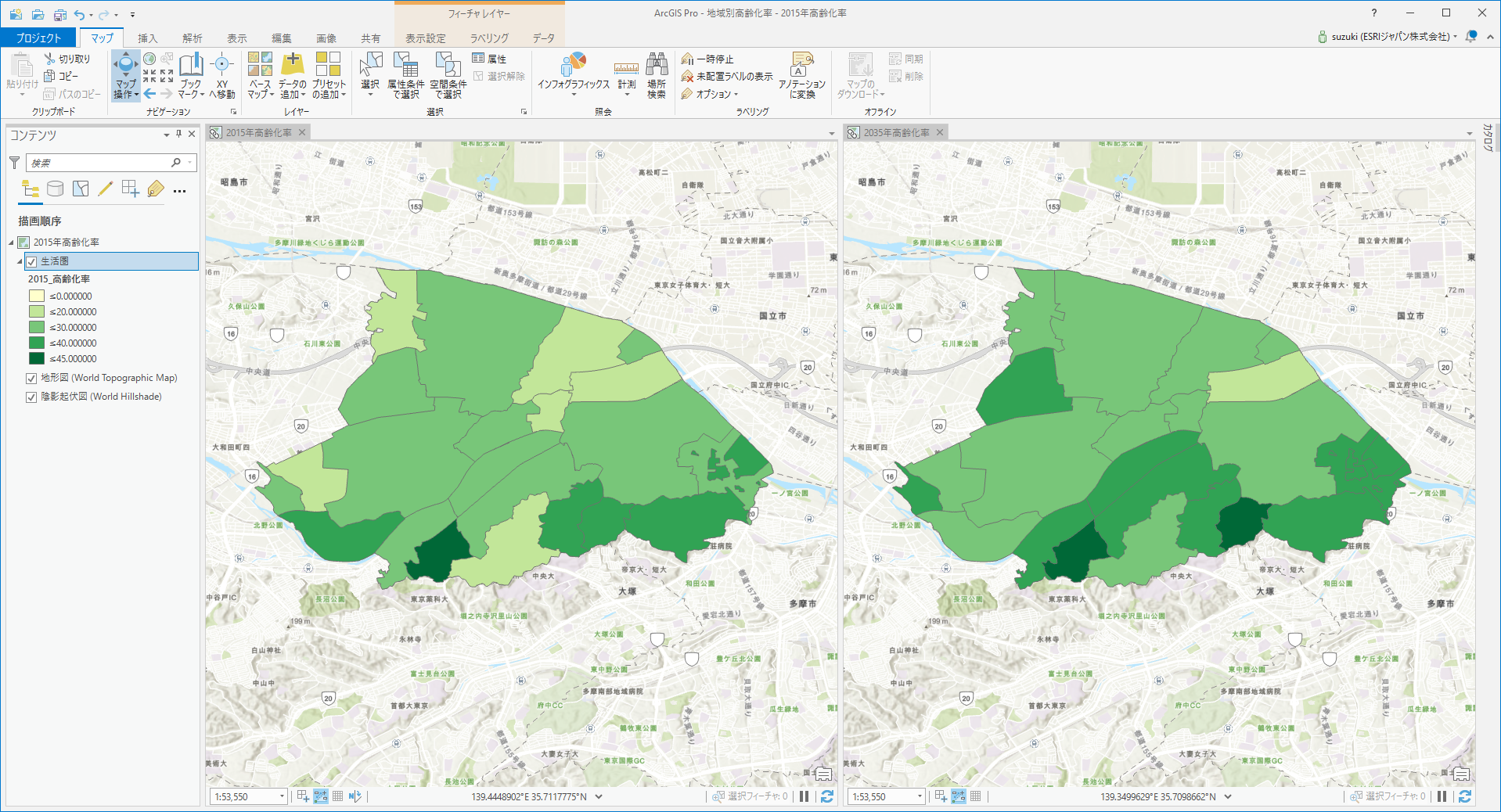Viewport: 1501px width, 812px height.
Task: Click the Map Explore (マップ操作) tool
Action: [125, 68]
